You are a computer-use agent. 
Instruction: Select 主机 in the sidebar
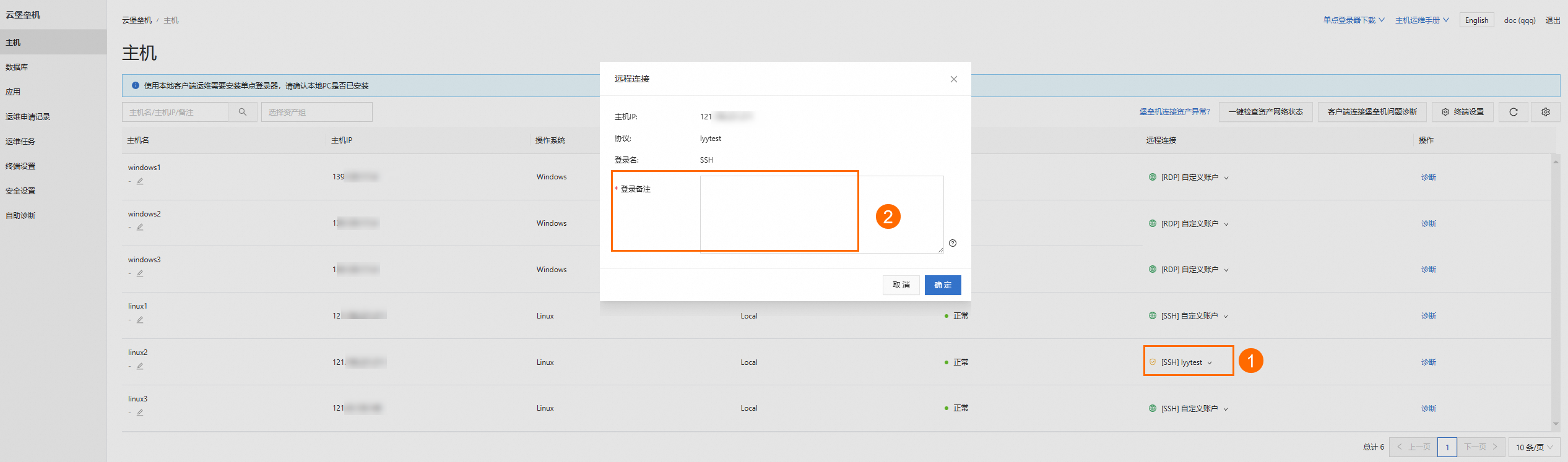pos(53,42)
